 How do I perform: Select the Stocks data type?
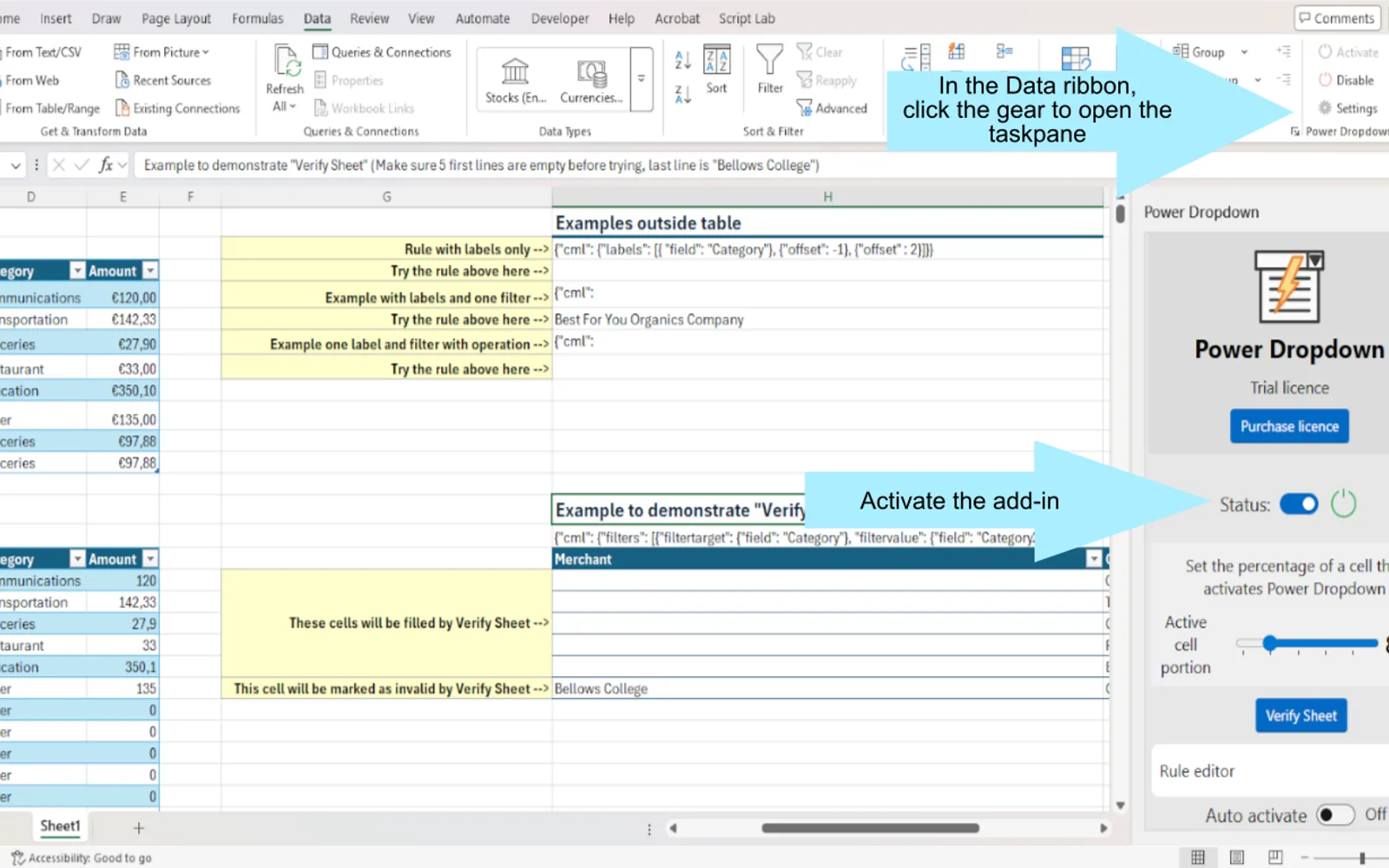516,80
